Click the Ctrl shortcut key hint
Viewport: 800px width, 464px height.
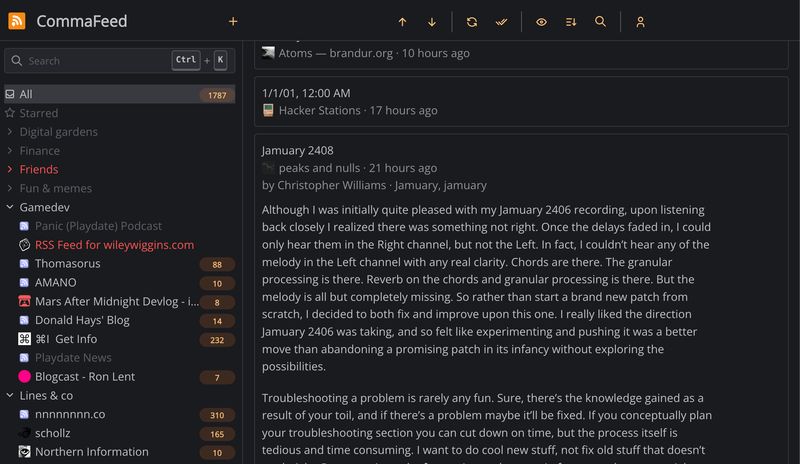[x=186, y=60]
